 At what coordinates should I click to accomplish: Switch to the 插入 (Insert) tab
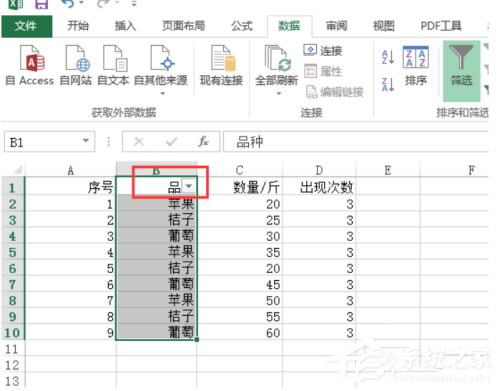tap(125, 26)
